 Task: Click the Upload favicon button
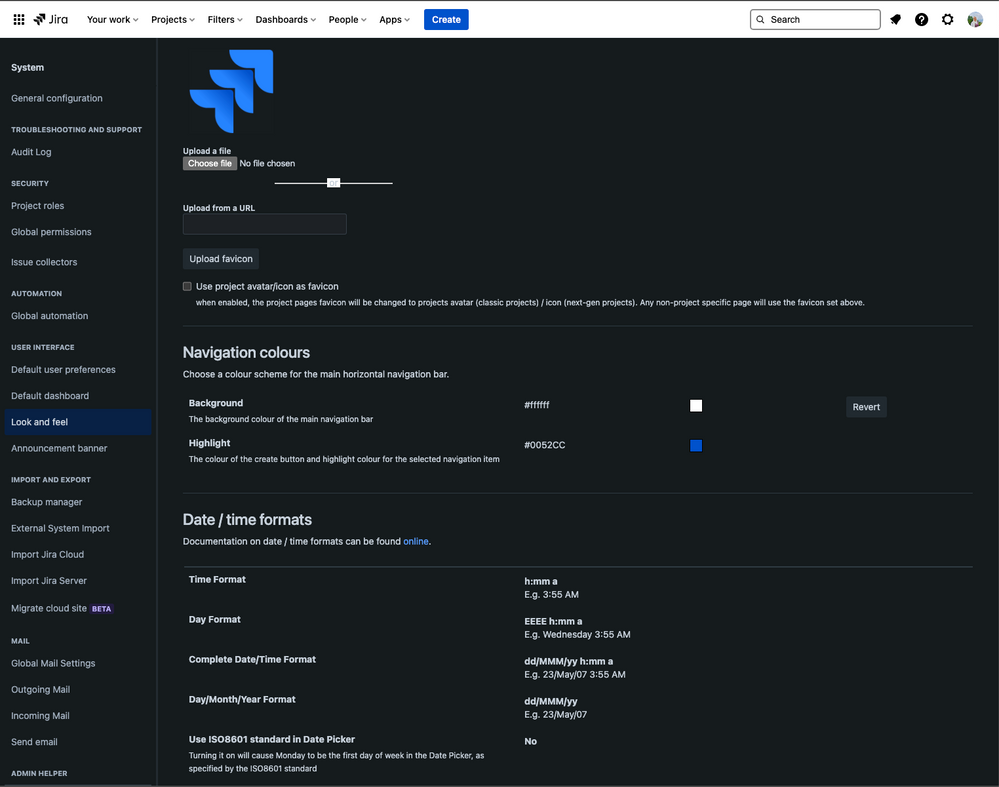click(x=220, y=258)
